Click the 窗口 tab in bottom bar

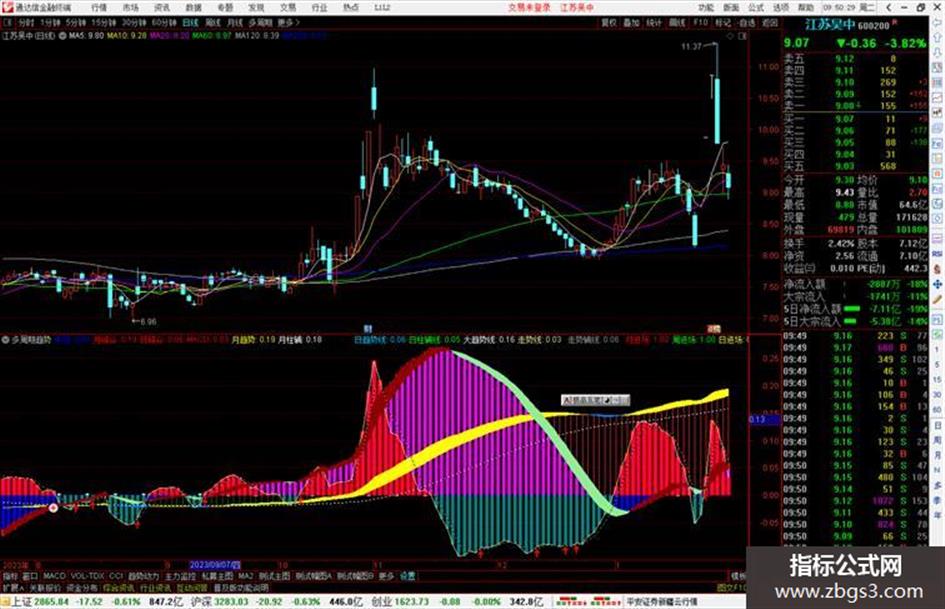pos(30,576)
